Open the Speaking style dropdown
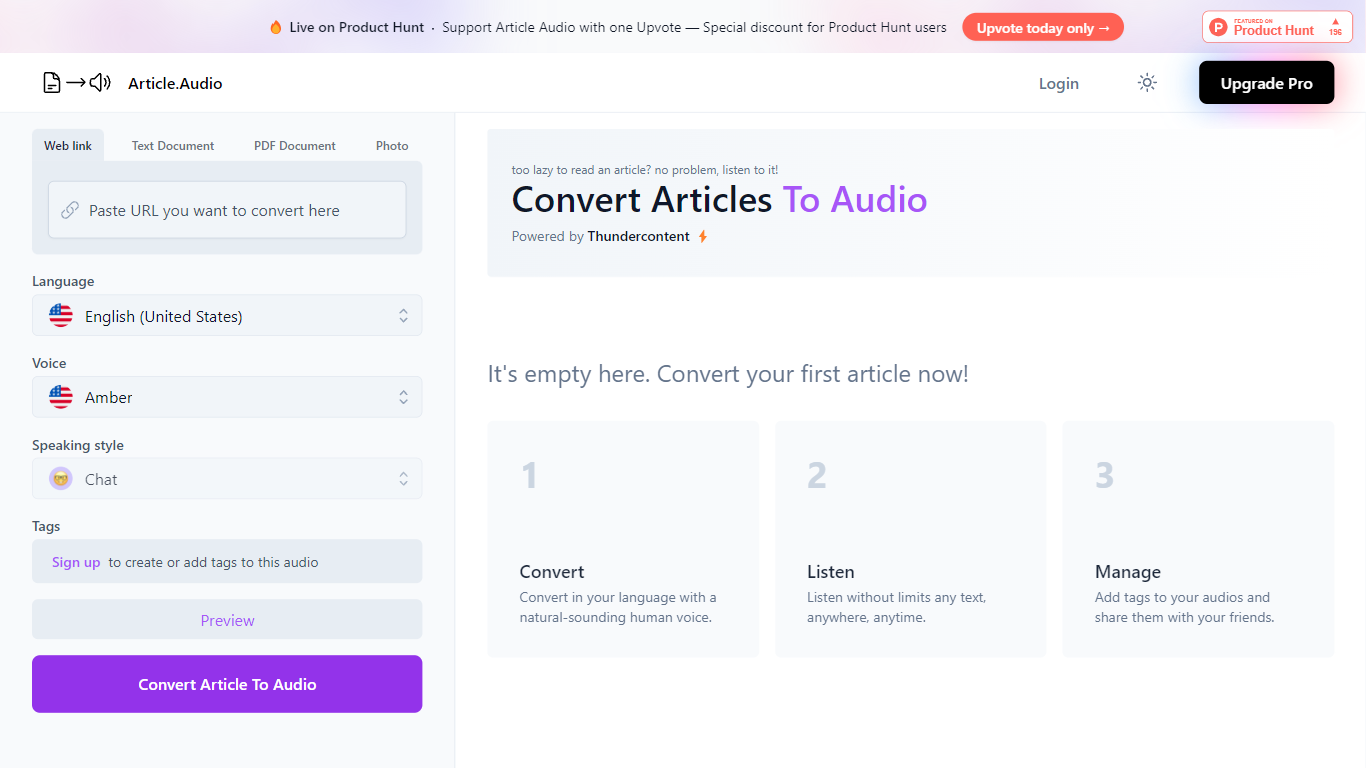 (227, 479)
